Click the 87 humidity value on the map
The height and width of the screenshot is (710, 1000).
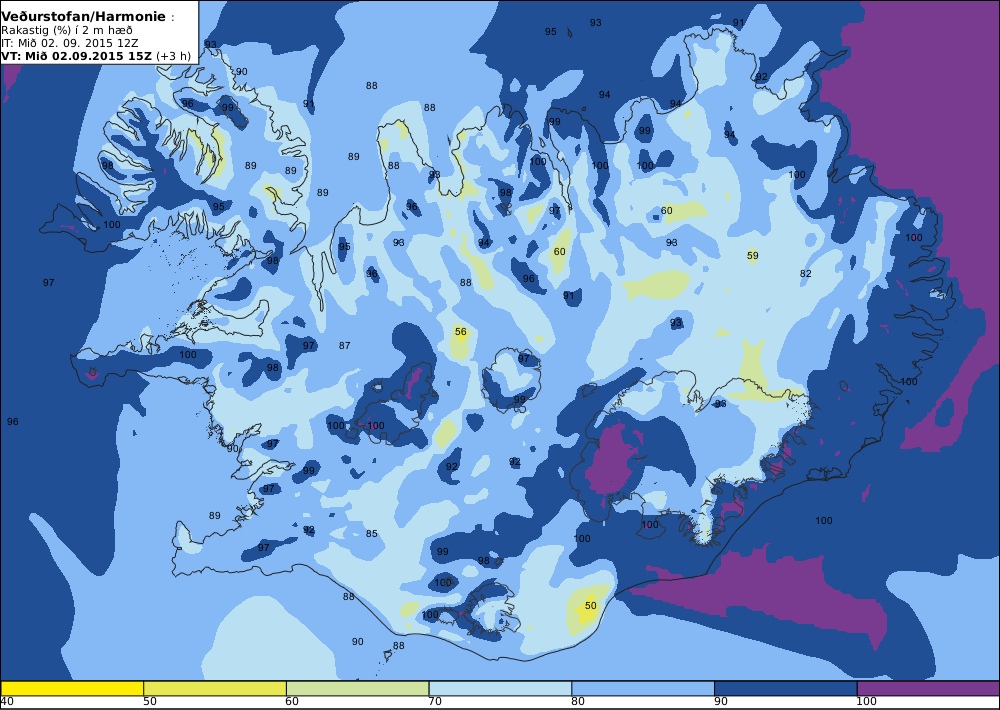click(x=344, y=346)
